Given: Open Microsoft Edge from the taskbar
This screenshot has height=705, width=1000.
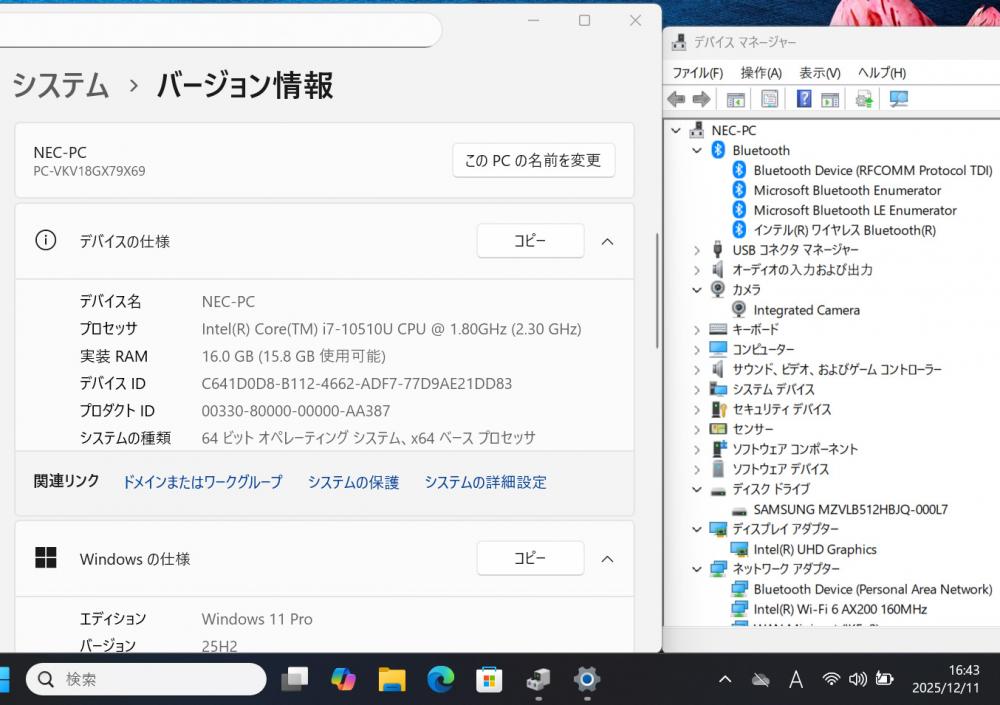Looking at the screenshot, I should [441, 680].
